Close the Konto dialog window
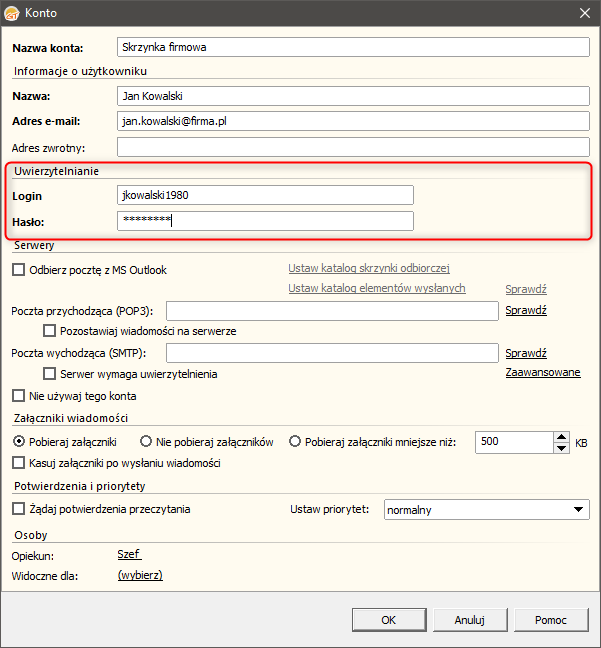This screenshot has height=648, width=601. coord(585,13)
